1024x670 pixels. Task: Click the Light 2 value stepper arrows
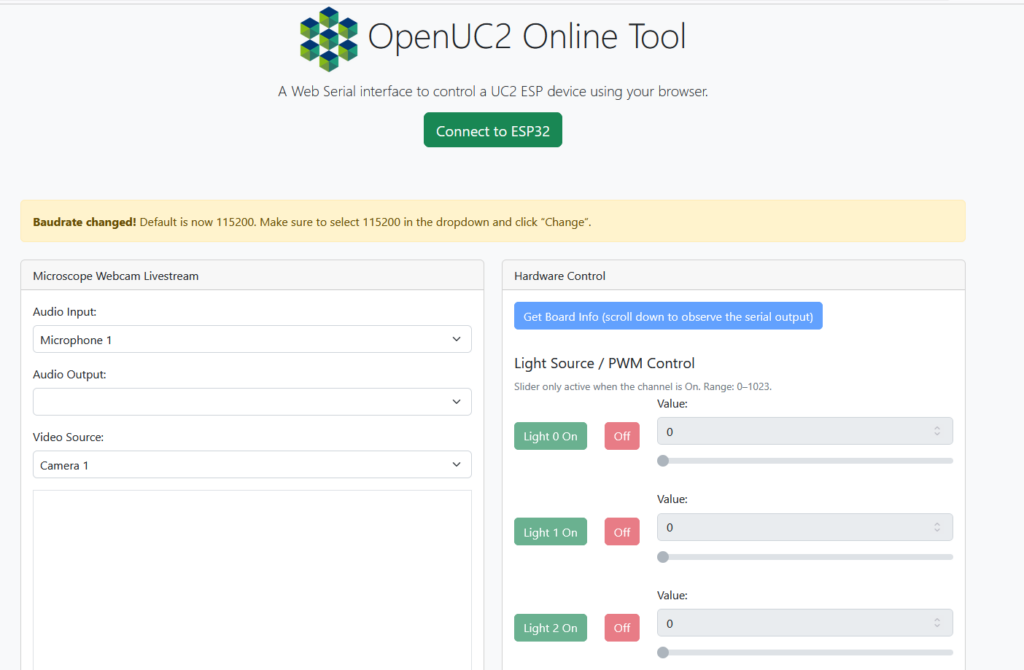[937, 623]
